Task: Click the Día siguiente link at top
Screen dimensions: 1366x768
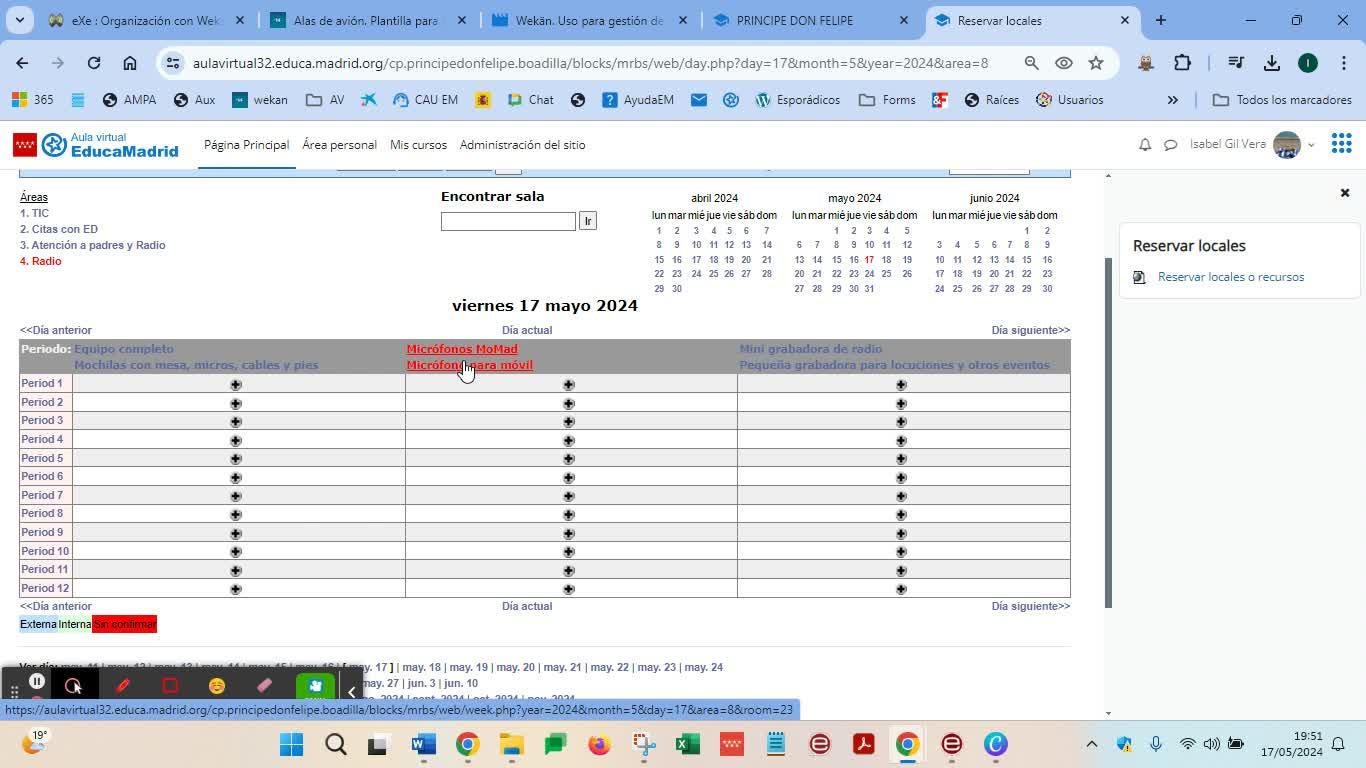Action: pyautogui.click(x=1030, y=330)
